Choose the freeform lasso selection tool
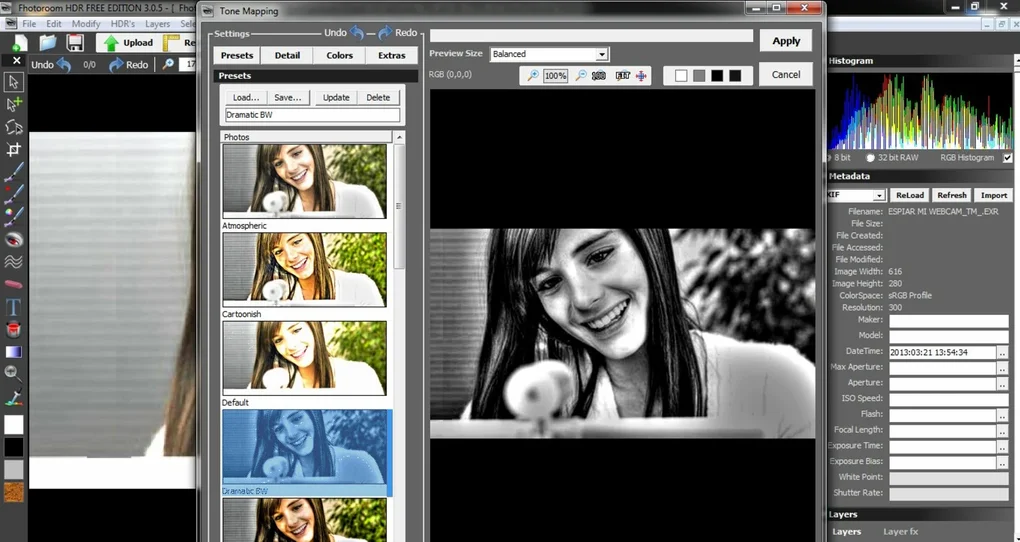 pos(14,127)
